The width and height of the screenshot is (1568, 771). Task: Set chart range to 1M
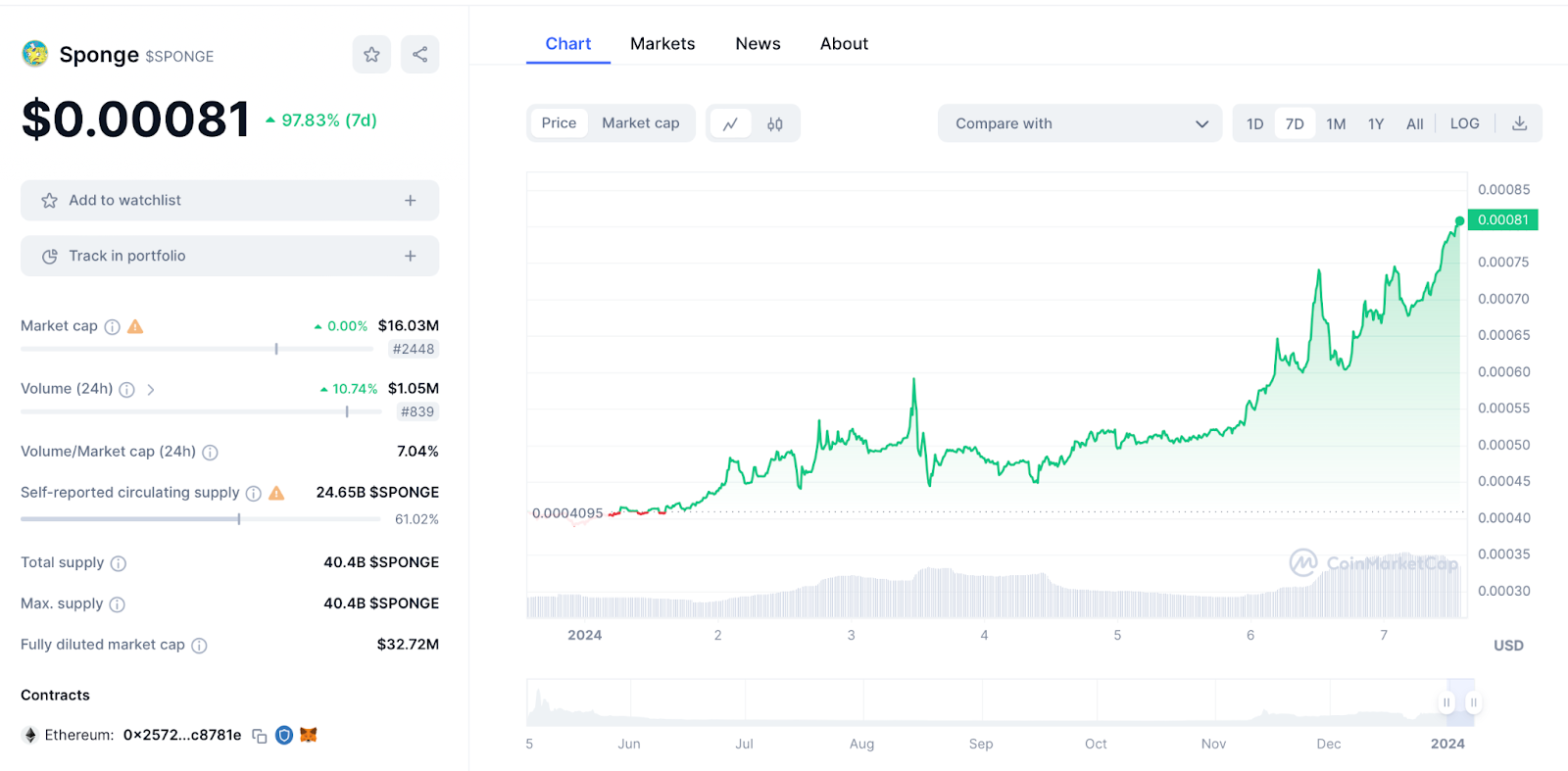point(1336,124)
